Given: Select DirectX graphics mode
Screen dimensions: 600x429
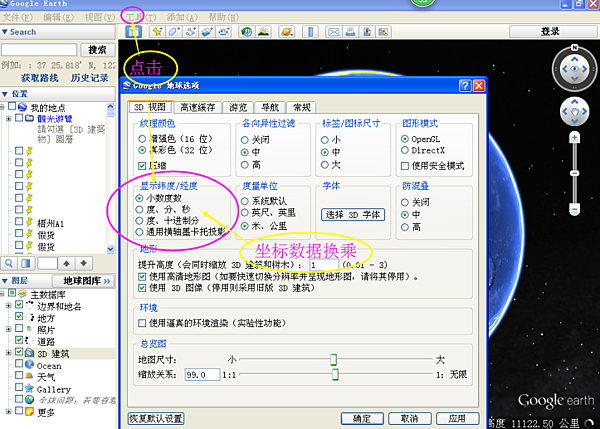Looking at the screenshot, I should 423,150.
